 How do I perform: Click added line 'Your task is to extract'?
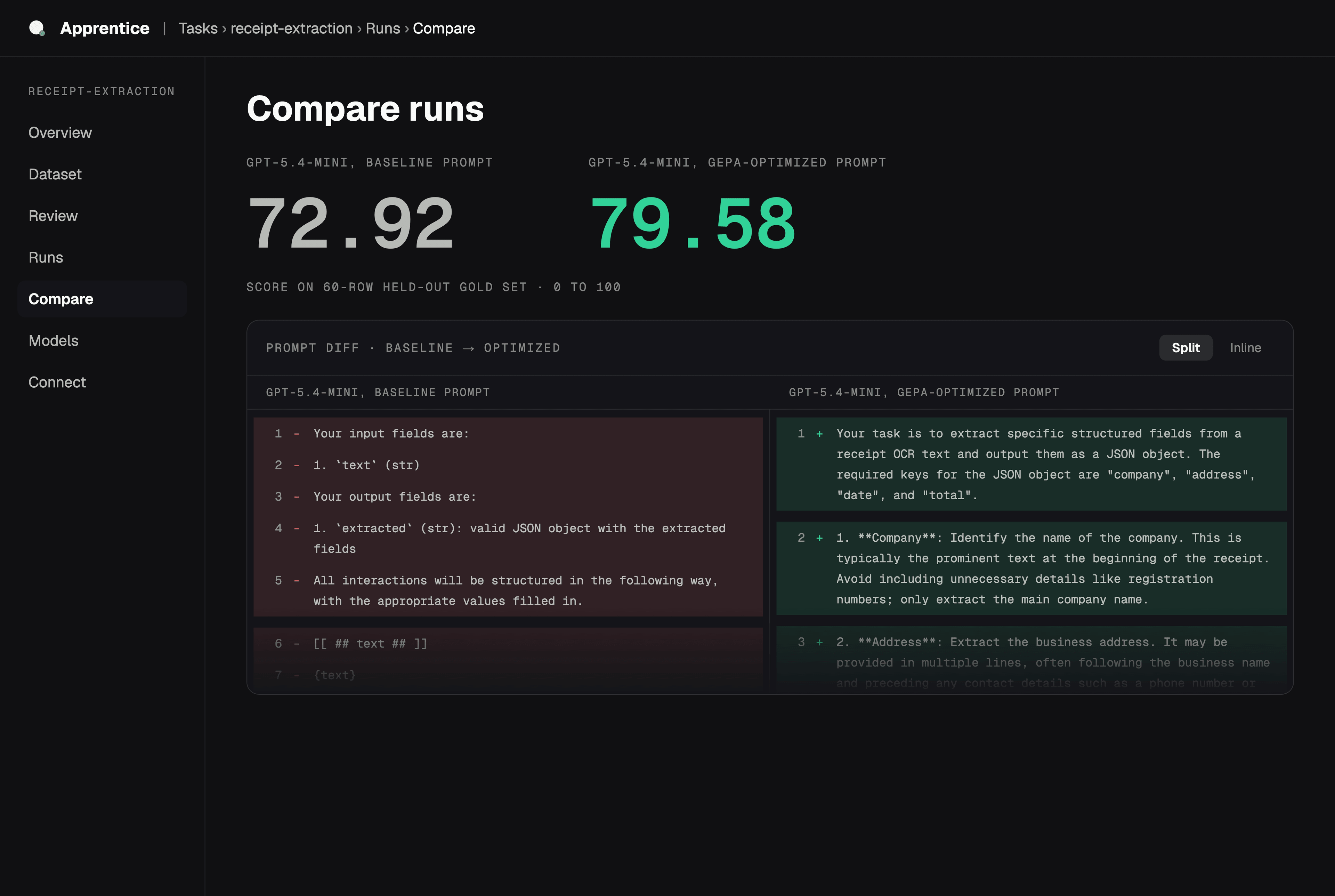1031,464
